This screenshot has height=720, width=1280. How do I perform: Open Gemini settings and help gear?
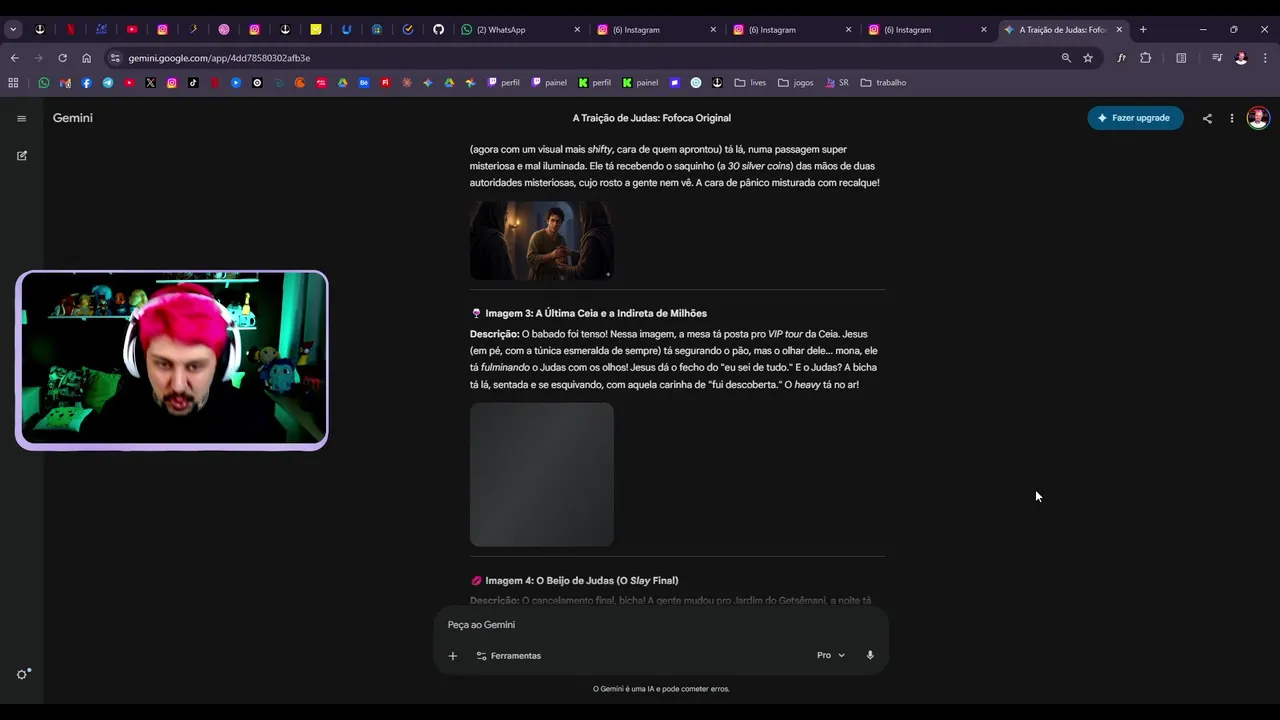[x=23, y=674]
